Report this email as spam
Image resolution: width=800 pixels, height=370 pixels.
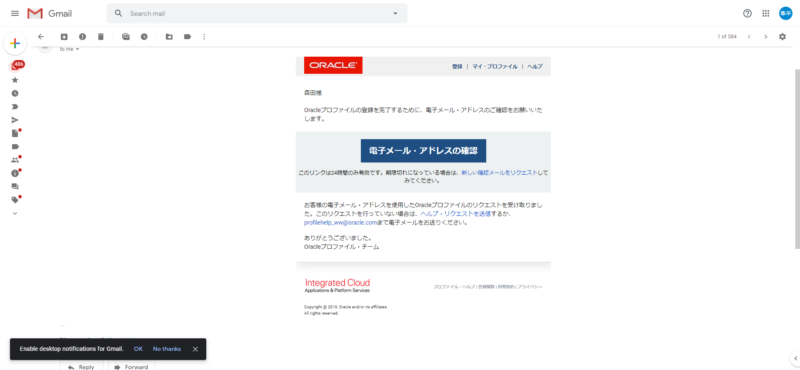tap(82, 37)
